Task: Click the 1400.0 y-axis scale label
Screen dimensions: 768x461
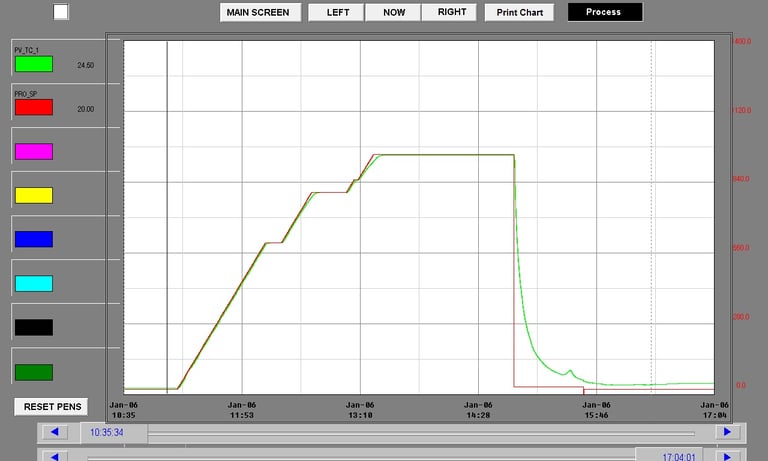Action: point(742,42)
